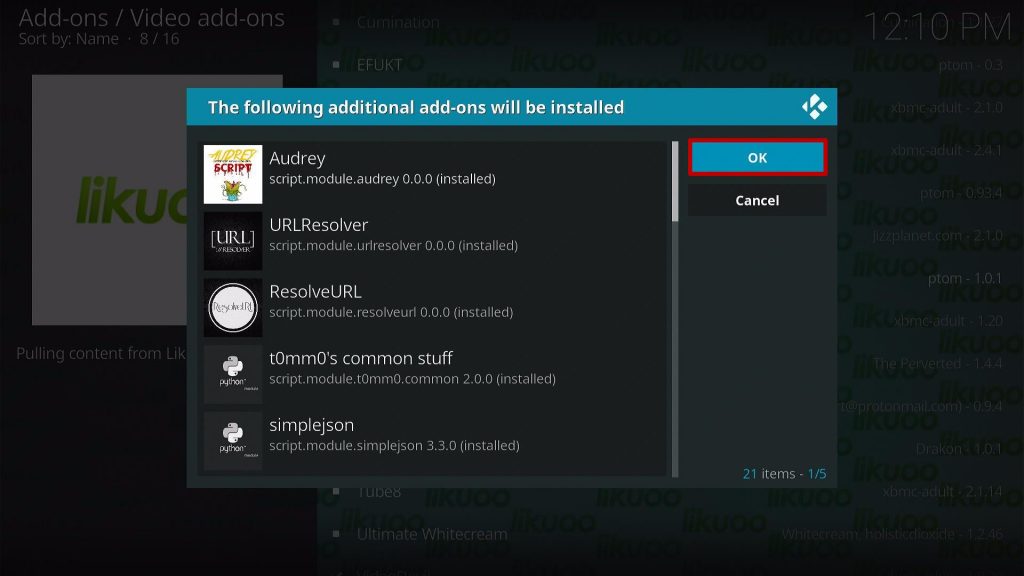The height and width of the screenshot is (576, 1024).
Task: Choose script.module.resolveurl 0.0.0 entry
Action: click(x=391, y=312)
